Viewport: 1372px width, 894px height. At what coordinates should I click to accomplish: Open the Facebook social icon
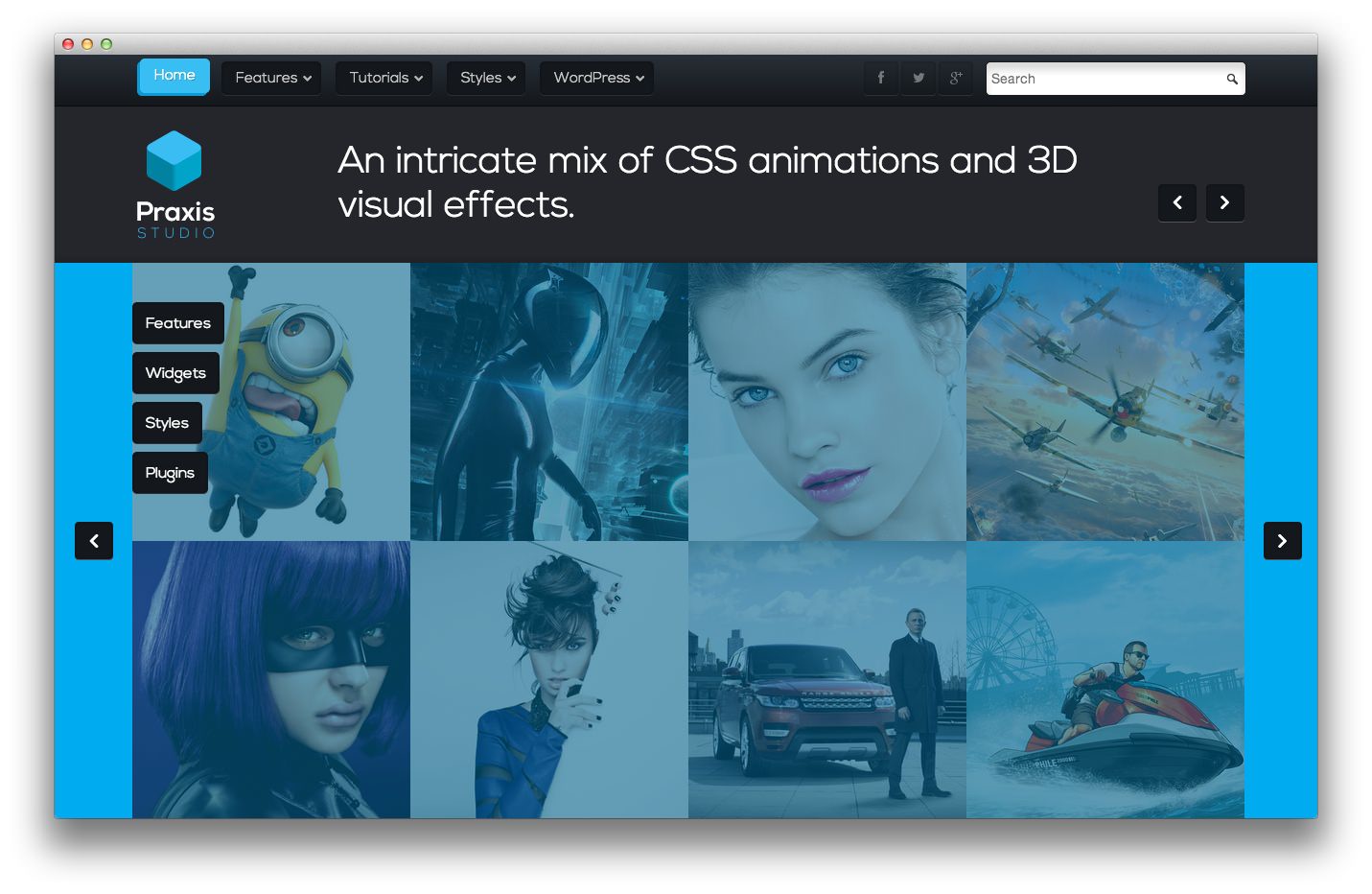[881, 78]
